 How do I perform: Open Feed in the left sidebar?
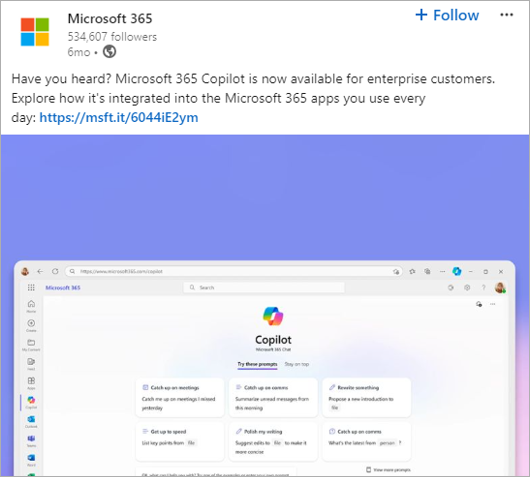point(31,364)
